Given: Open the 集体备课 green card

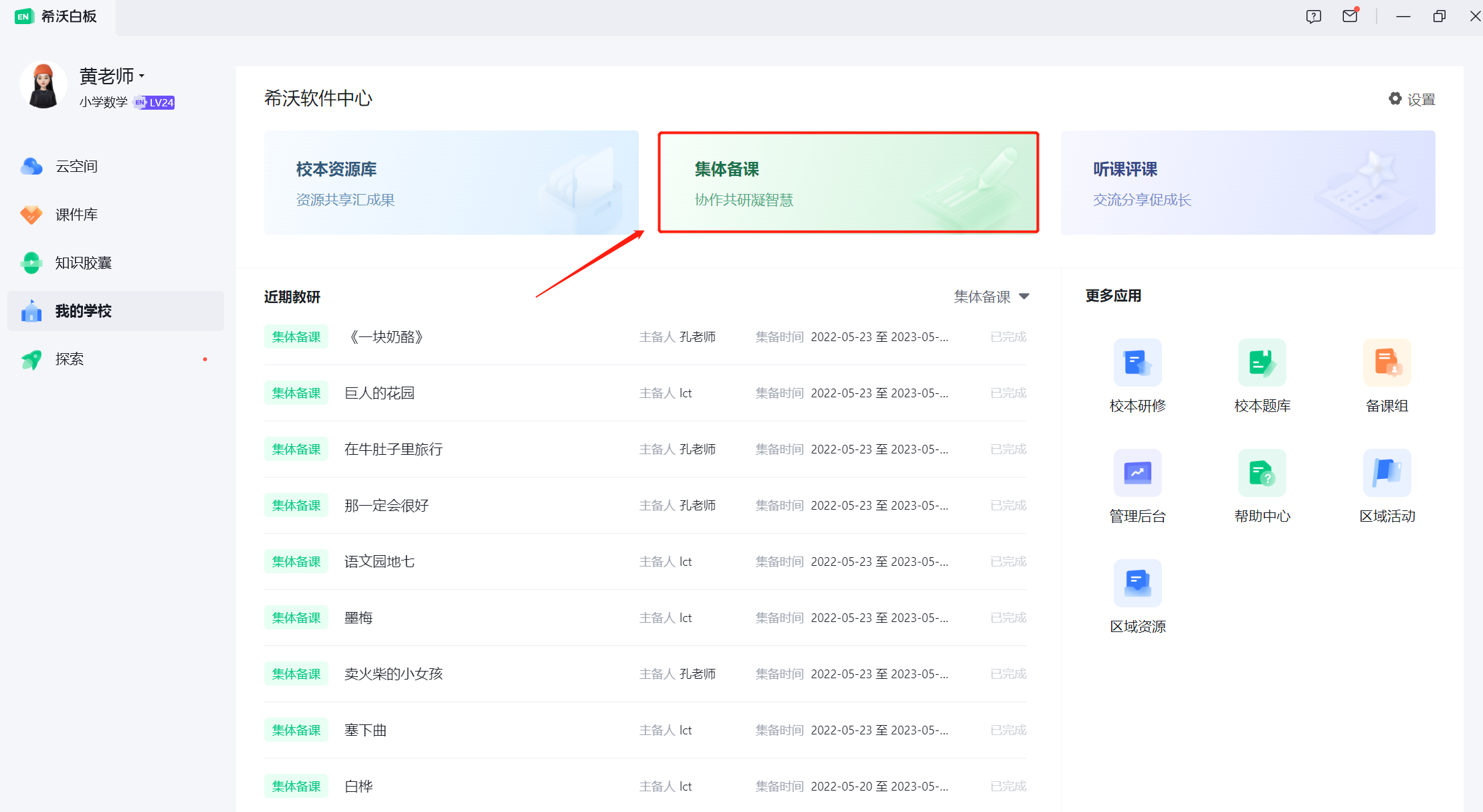Looking at the screenshot, I should coord(848,183).
